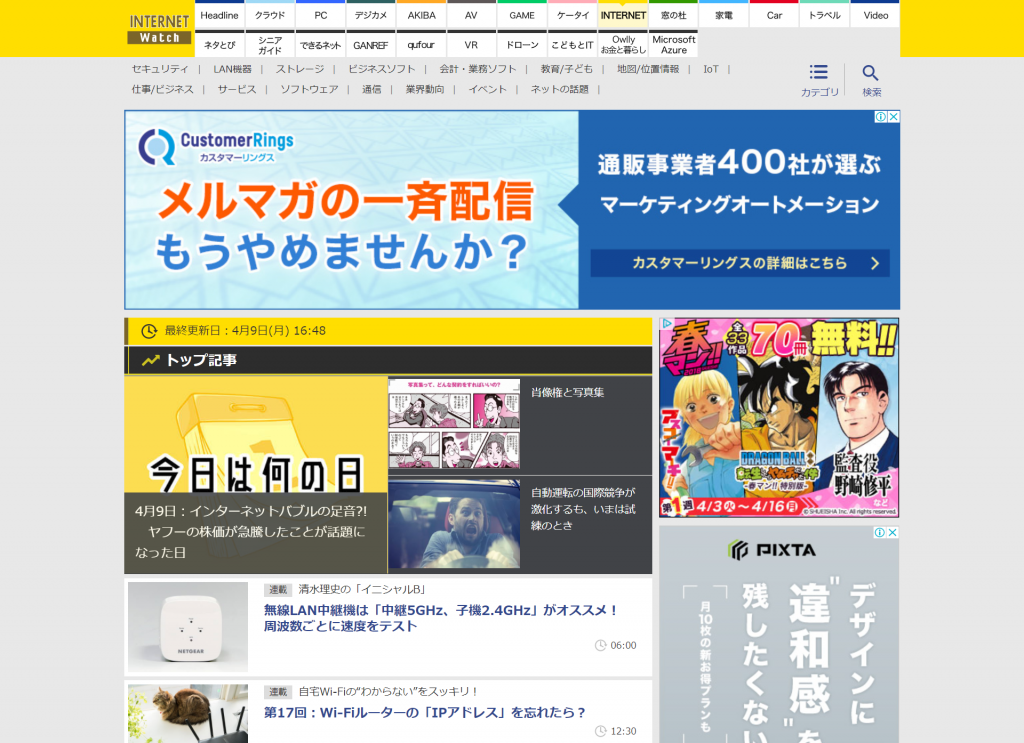
Task: Open ad info icon on PIXTA ad
Action: click(880, 533)
